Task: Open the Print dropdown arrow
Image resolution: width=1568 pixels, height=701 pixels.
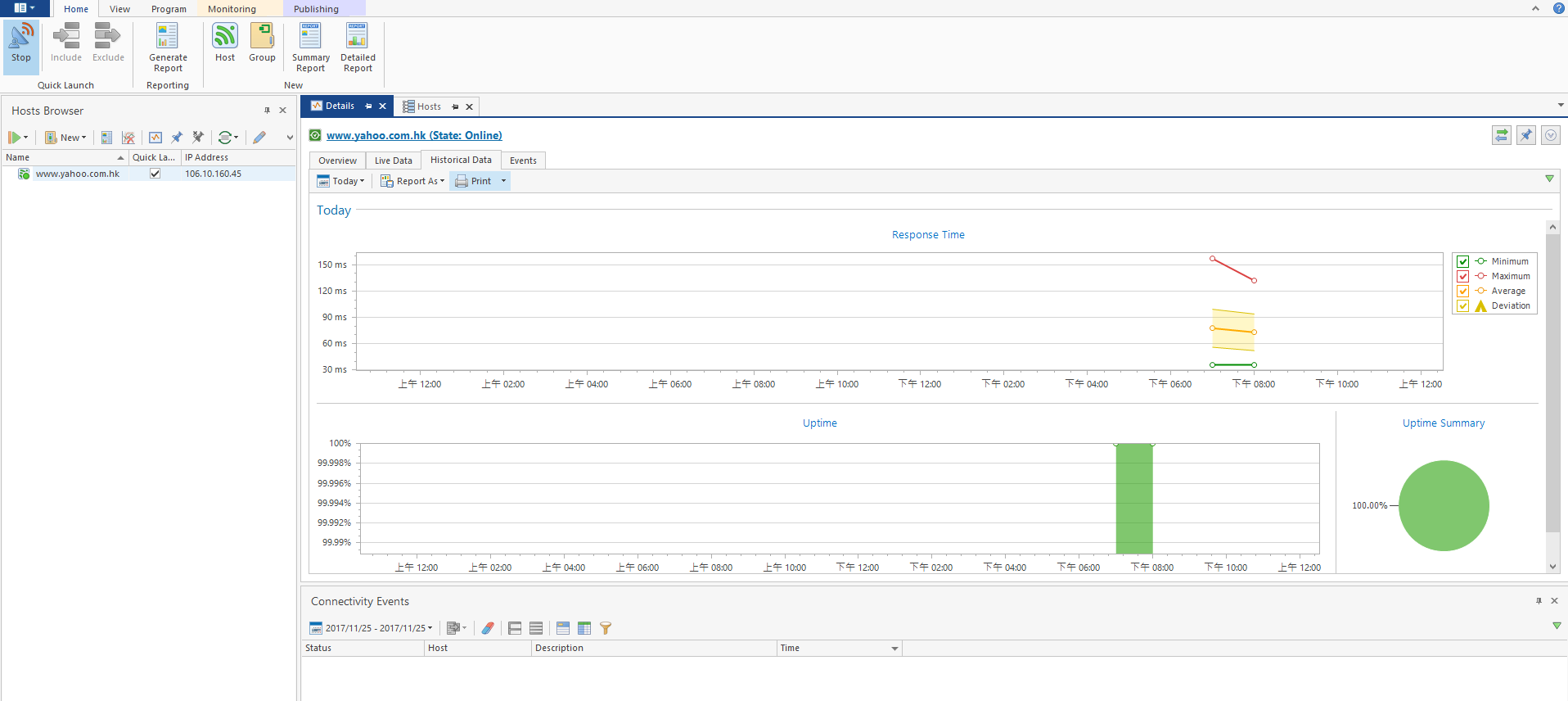Action: [x=503, y=181]
